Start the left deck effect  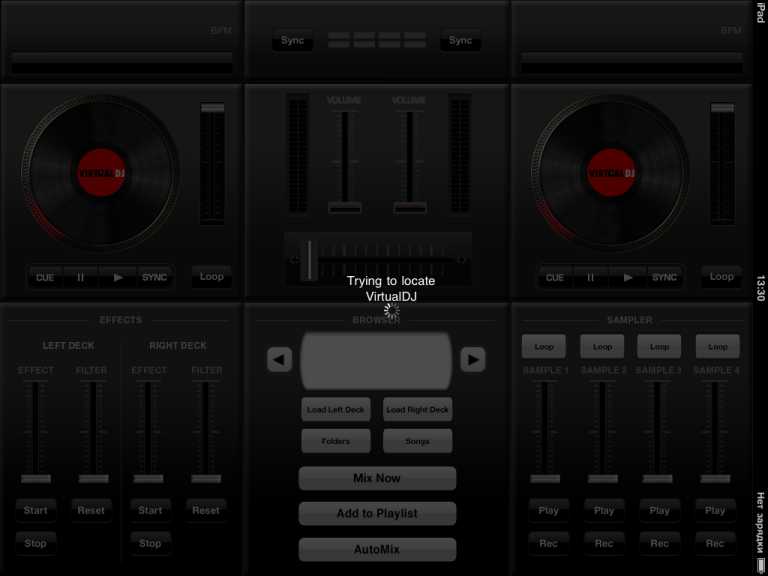pos(36,510)
